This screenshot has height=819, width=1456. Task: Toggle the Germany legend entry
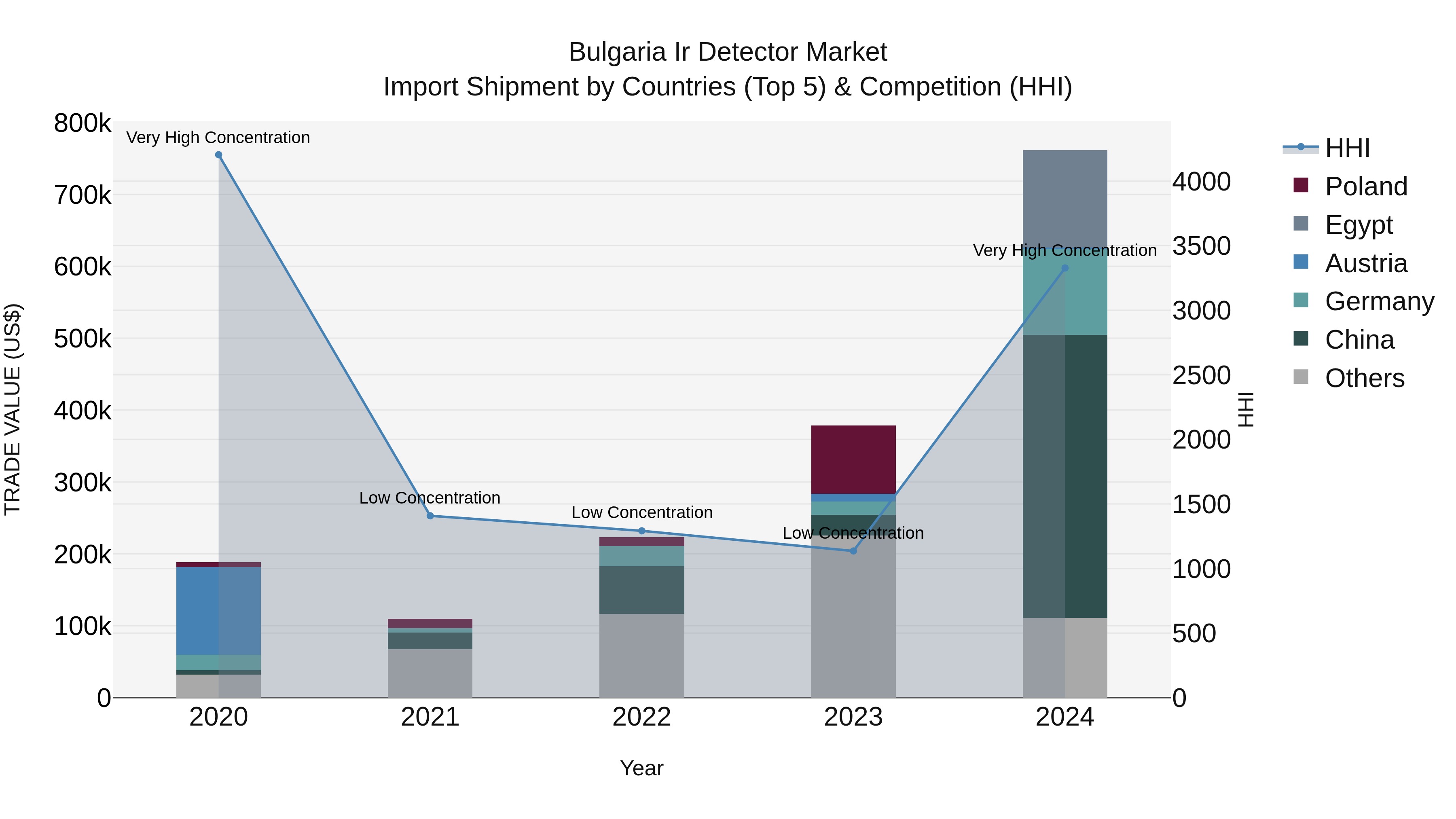(1363, 301)
